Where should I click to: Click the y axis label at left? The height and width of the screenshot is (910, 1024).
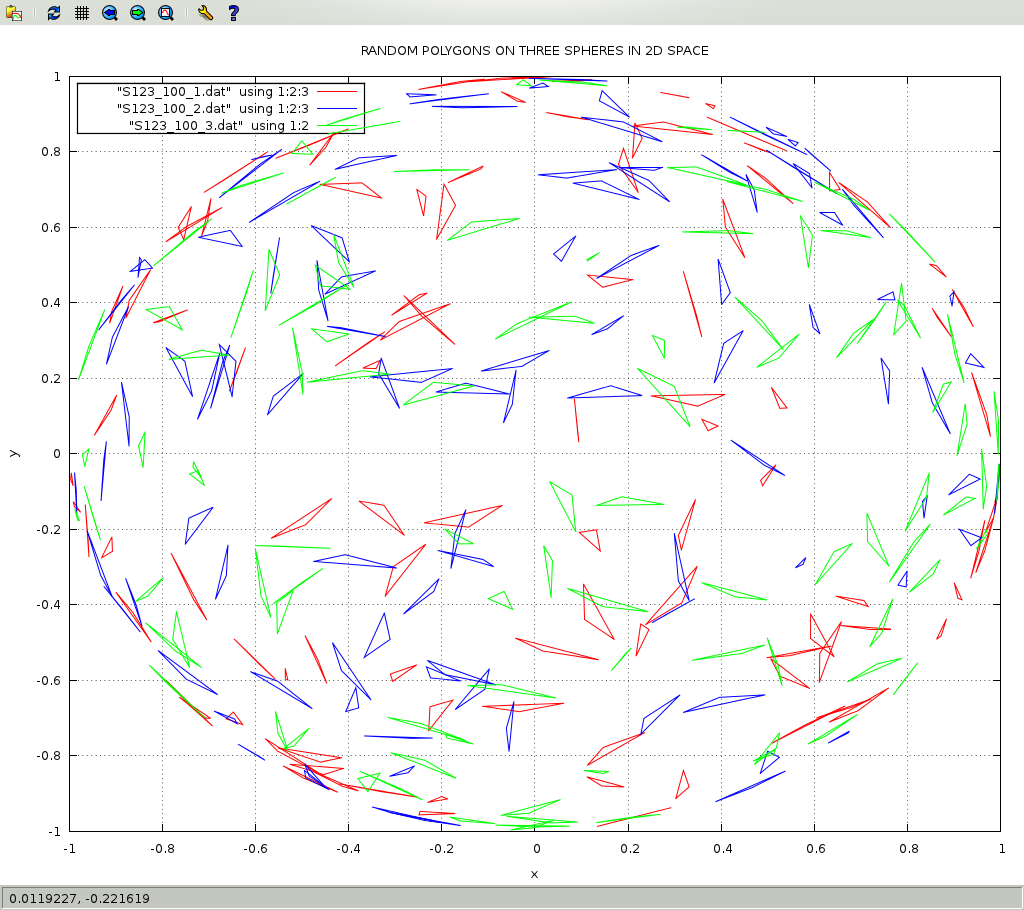click(13, 453)
